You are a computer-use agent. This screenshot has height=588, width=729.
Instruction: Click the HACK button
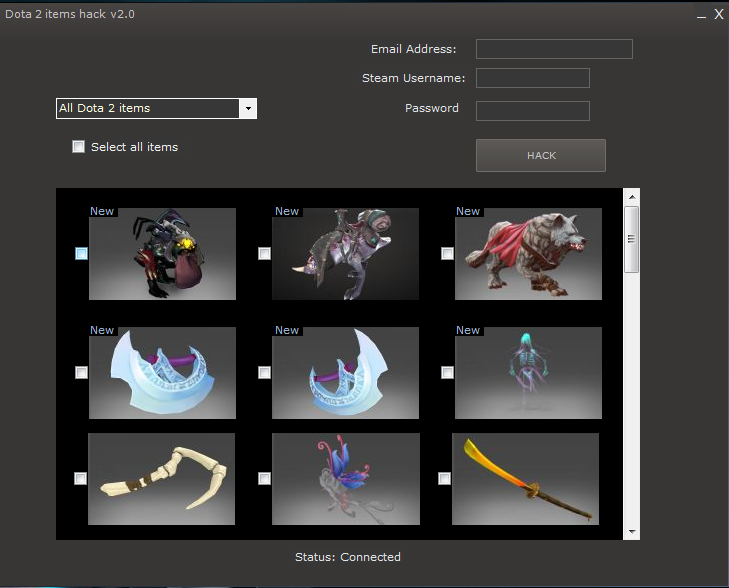541,155
